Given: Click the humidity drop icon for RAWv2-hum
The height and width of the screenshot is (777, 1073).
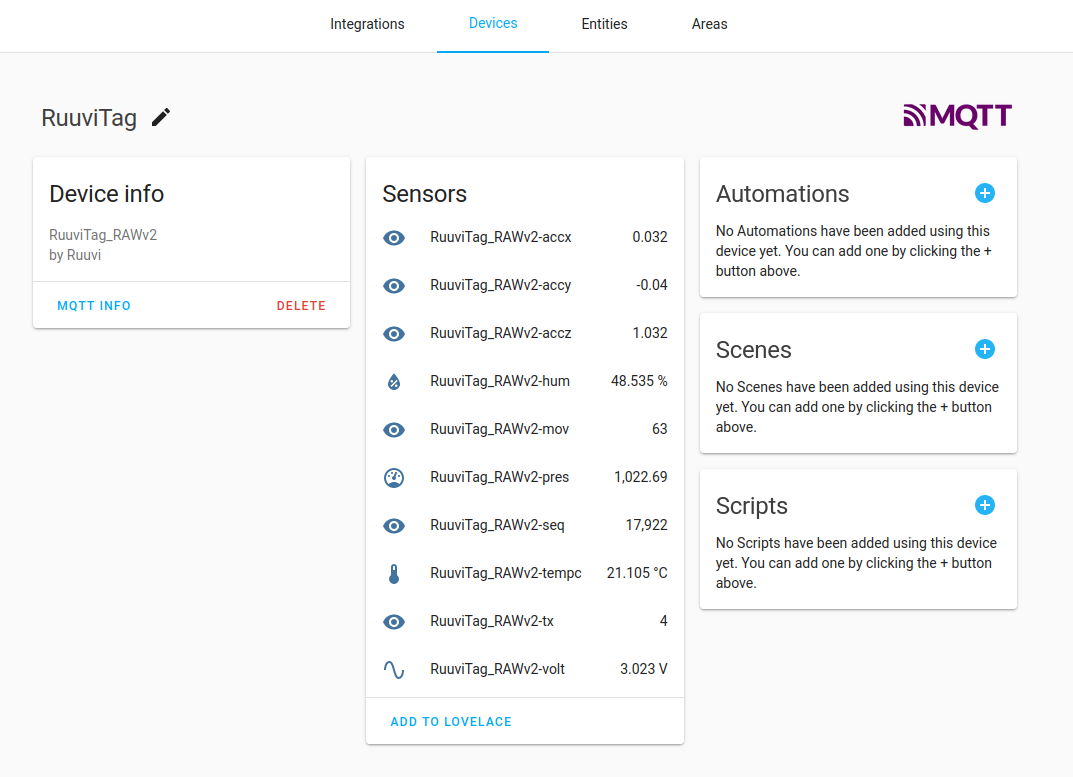Looking at the screenshot, I should coord(394,381).
